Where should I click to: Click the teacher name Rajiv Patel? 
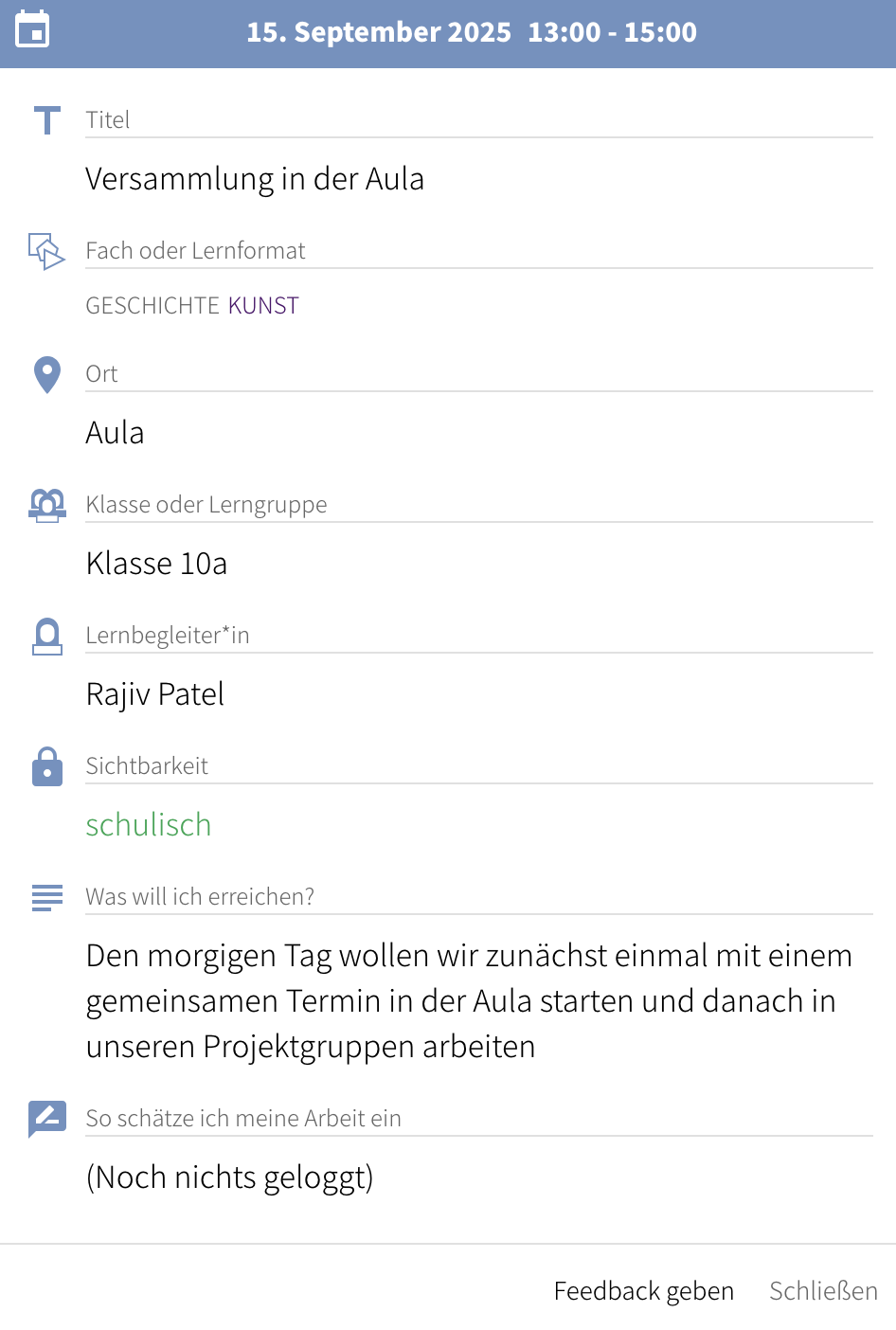click(x=155, y=694)
